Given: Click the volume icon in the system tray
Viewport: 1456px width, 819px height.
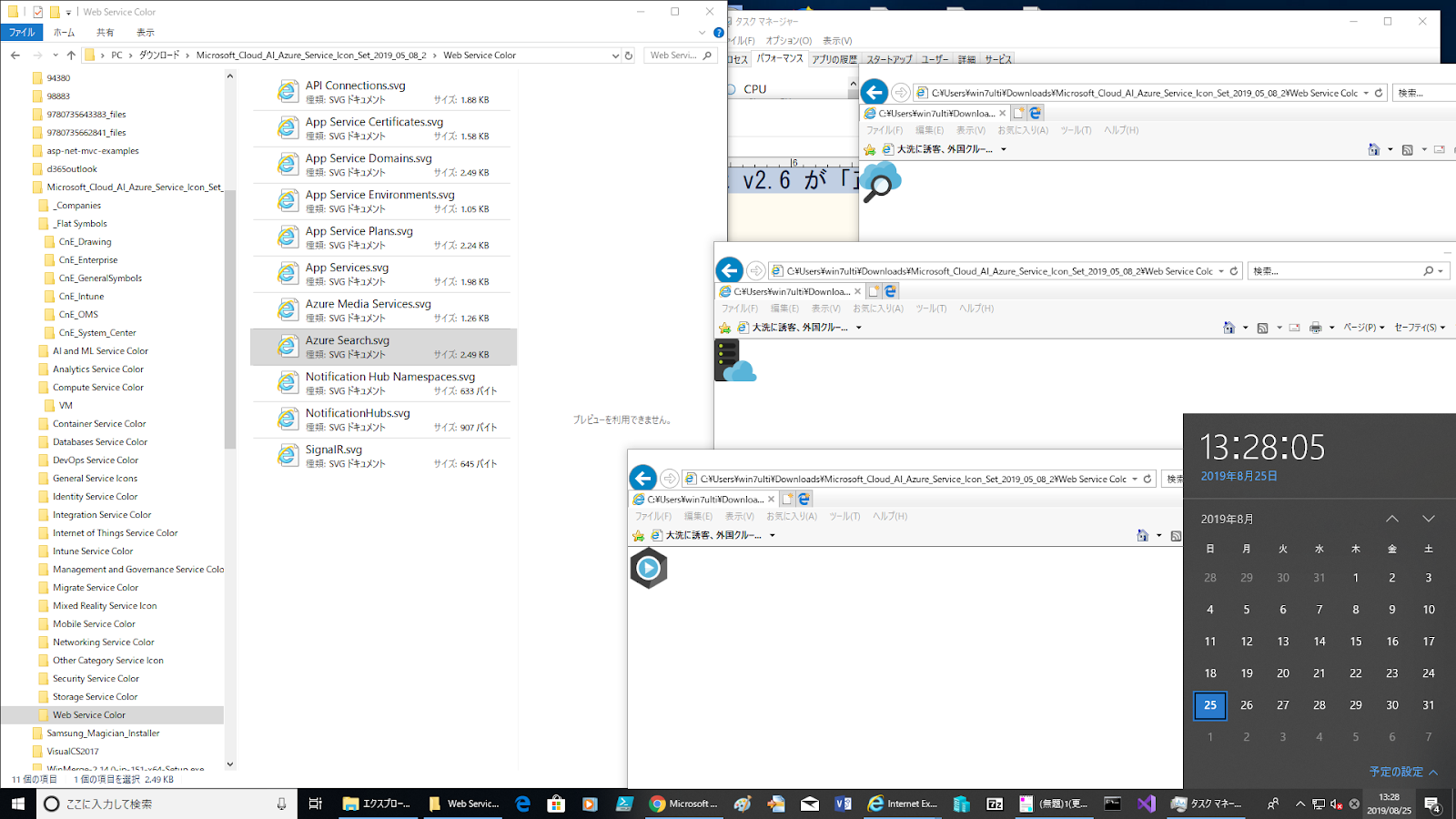Looking at the screenshot, I should 1336,804.
